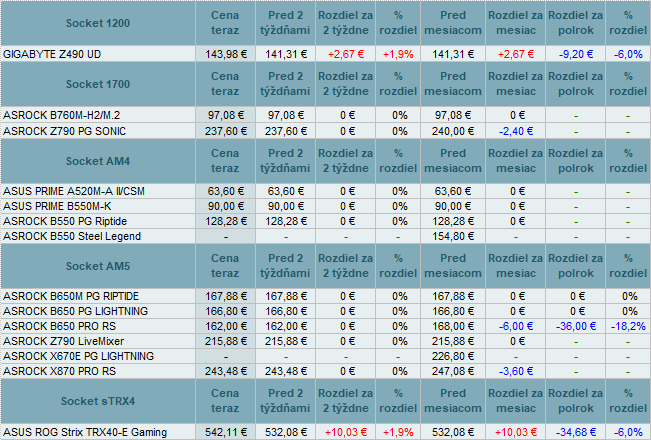Image resolution: width=651 pixels, height=440 pixels.
Task: Click the -2,40 € monthly difference cell
Action: [x=516, y=131]
